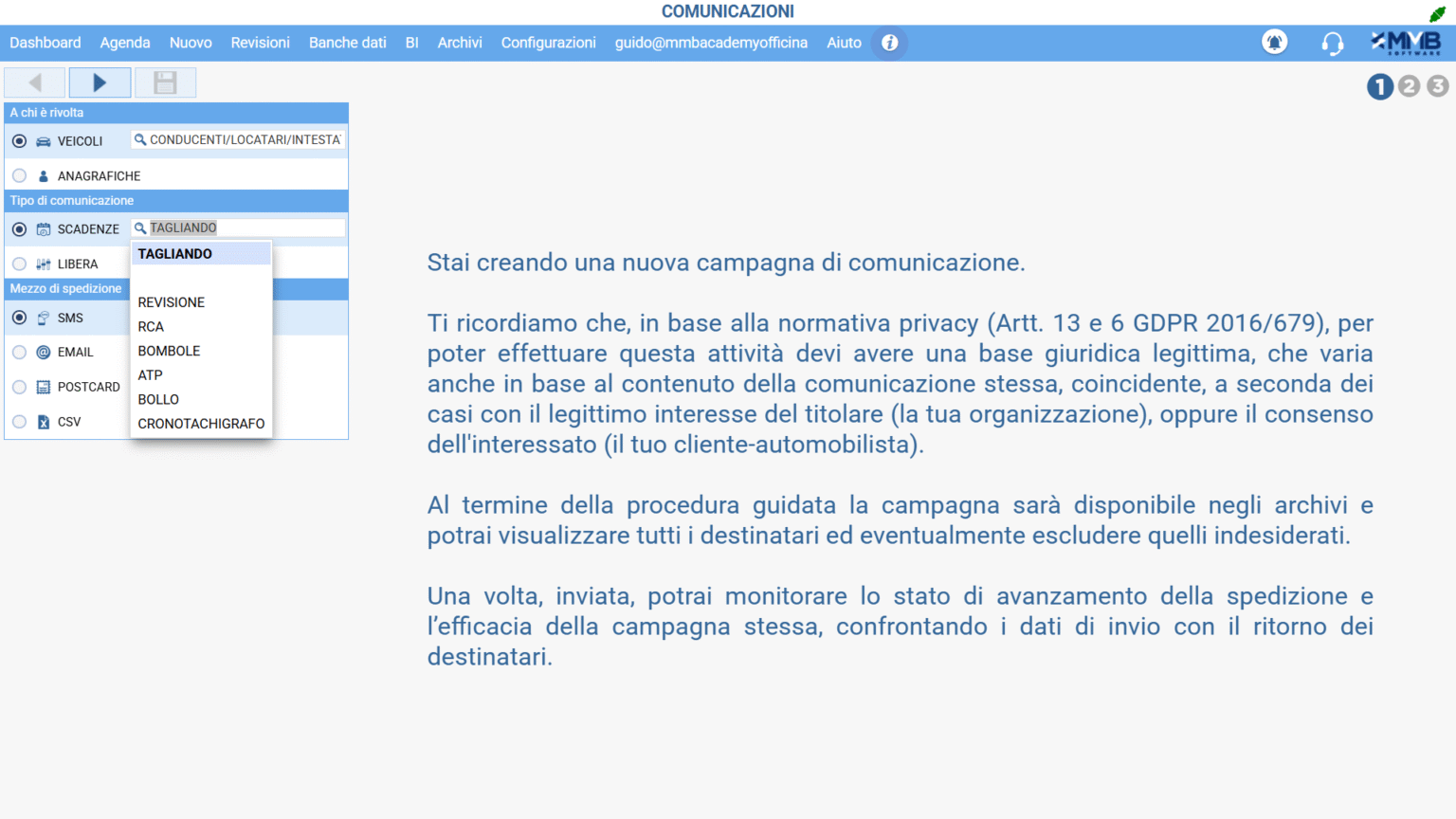Open the Configurazioni menu

pos(548,43)
